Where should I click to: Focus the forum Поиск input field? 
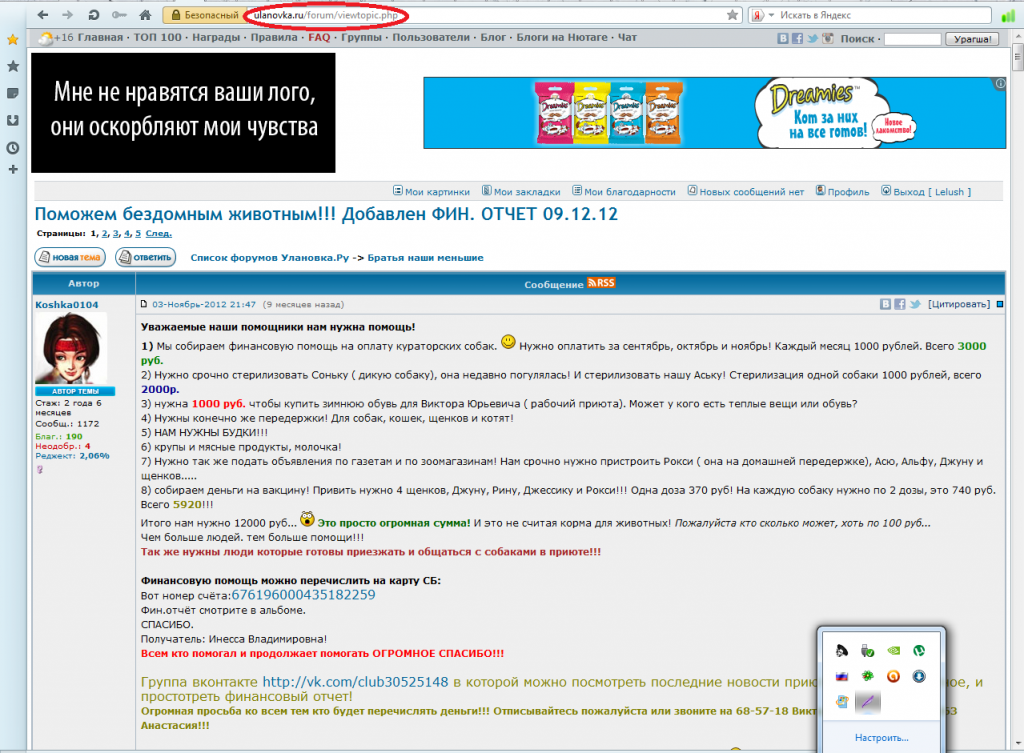[x=912, y=39]
